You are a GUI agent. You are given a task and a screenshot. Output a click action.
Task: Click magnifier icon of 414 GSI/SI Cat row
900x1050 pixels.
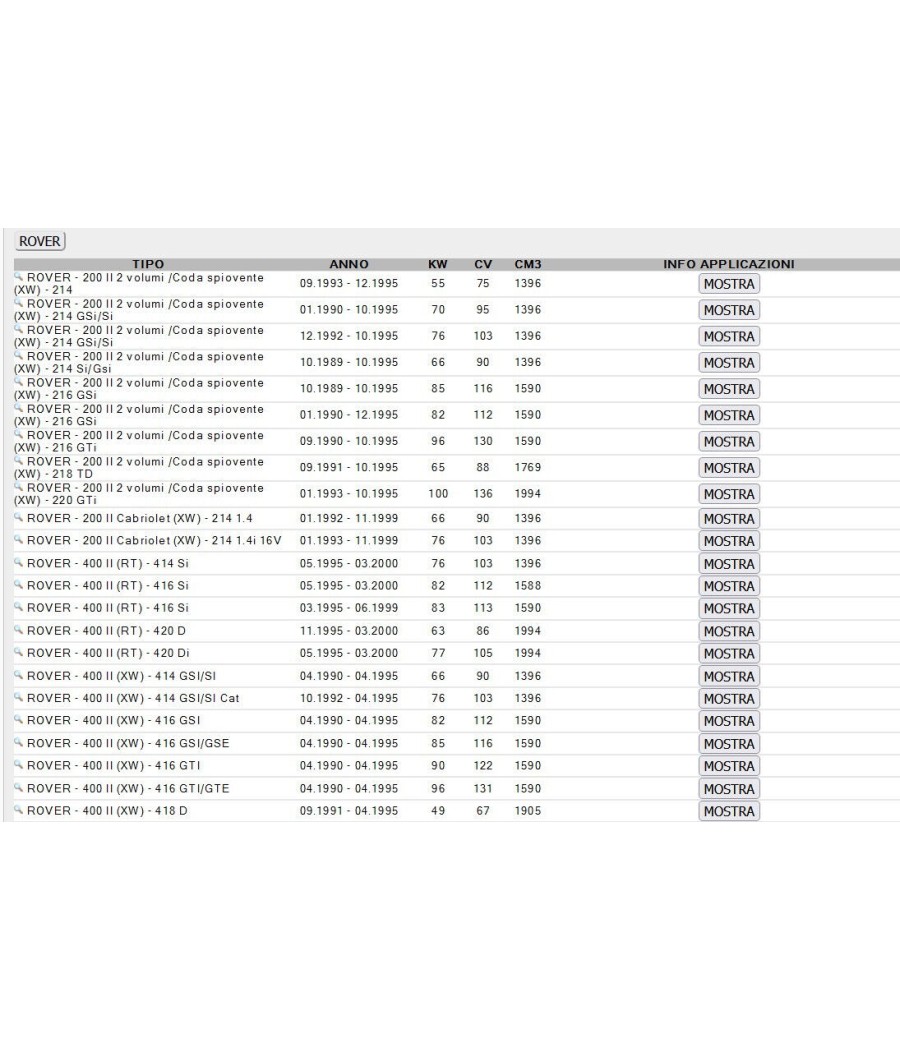click(19, 697)
